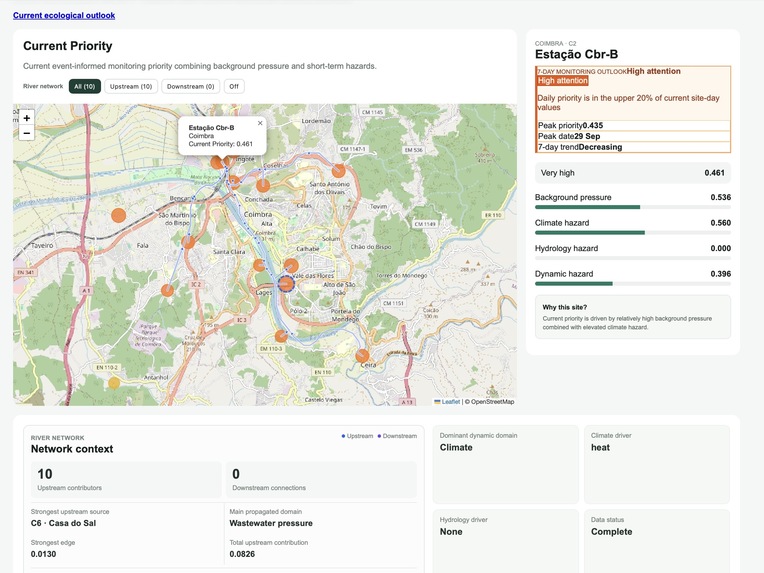Open the OpenStreetMap attribution link
The height and width of the screenshot is (573, 764).
click(493, 401)
